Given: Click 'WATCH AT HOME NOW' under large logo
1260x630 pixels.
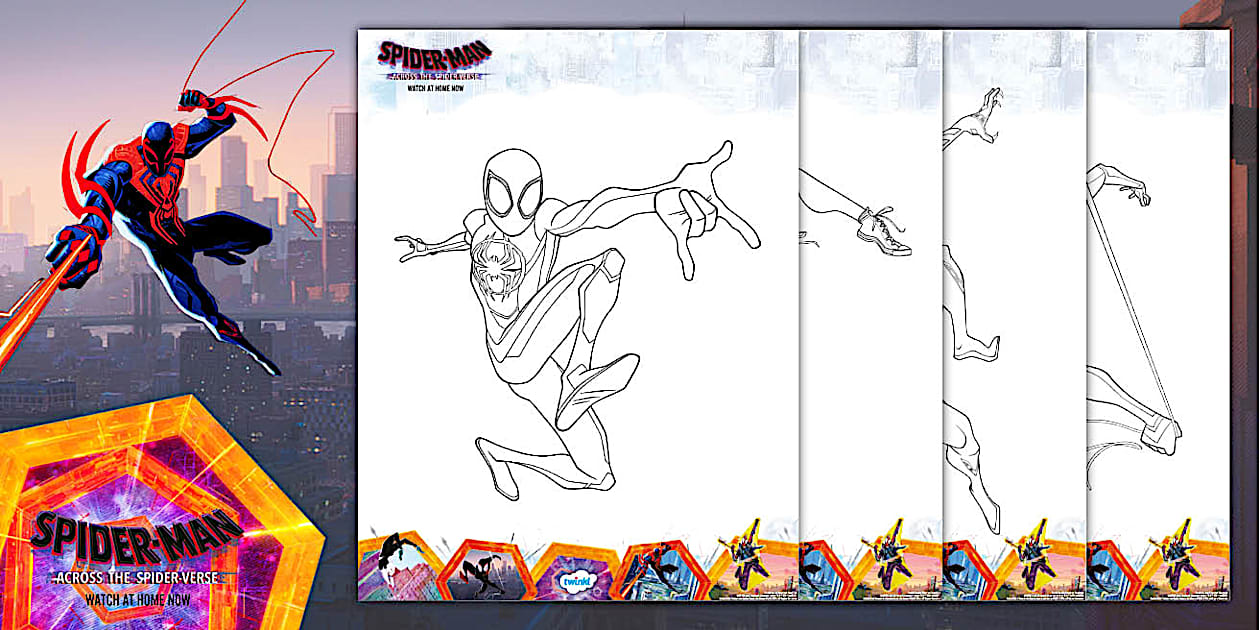Looking at the screenshot, I should 136,600.
